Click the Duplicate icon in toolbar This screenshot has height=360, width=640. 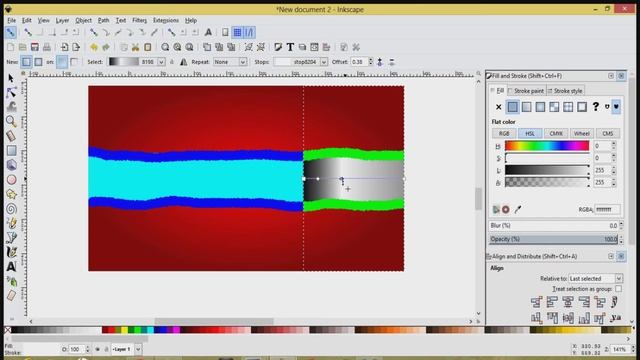[x=207, y=47]
